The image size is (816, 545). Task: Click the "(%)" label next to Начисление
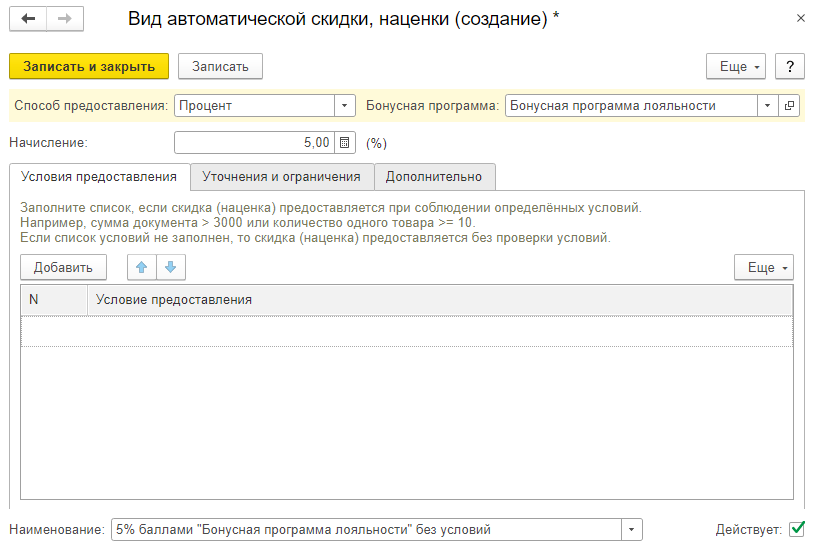(376, 143)
